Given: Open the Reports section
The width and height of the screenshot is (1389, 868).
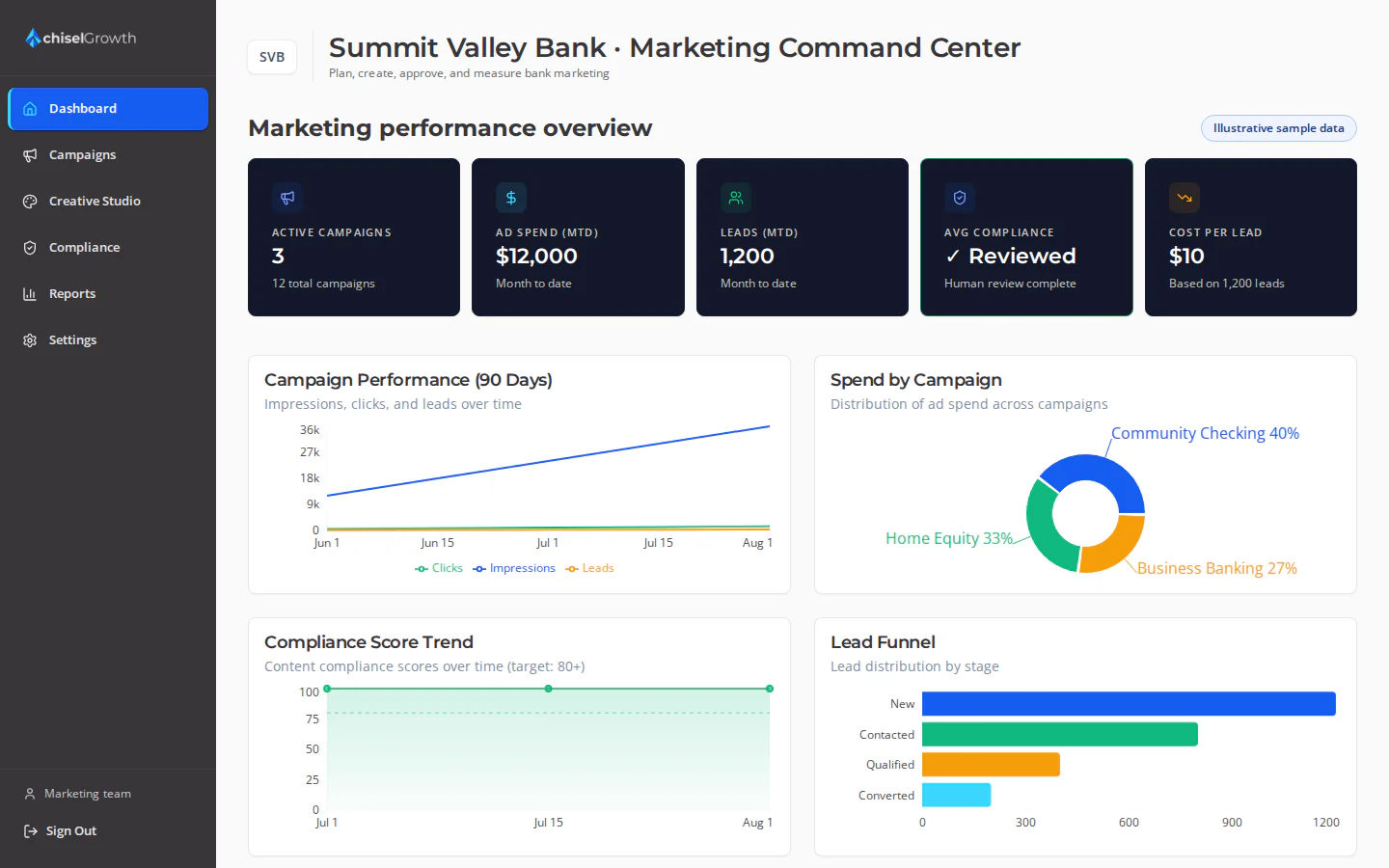Looking at the screenshot, I should point(108,294).
